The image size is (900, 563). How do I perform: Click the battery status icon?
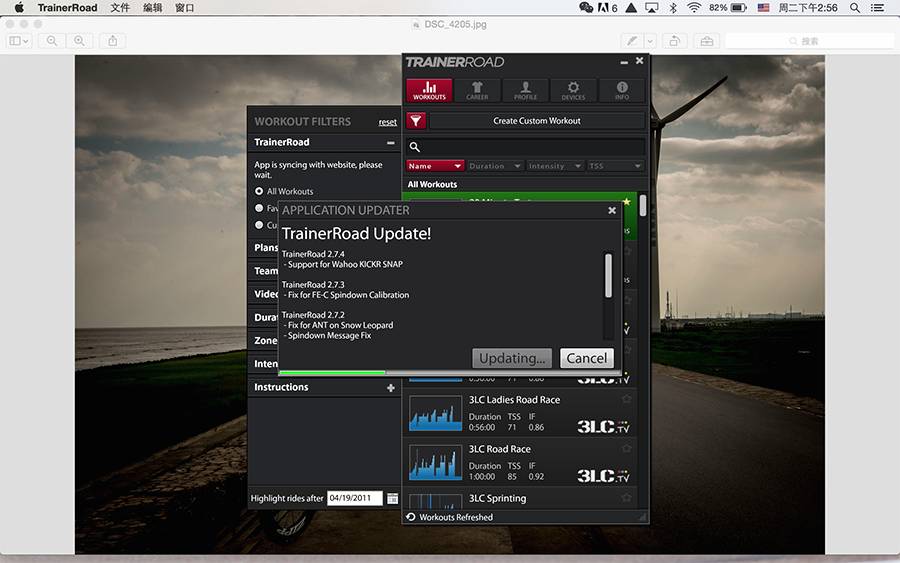pos(739,7)
